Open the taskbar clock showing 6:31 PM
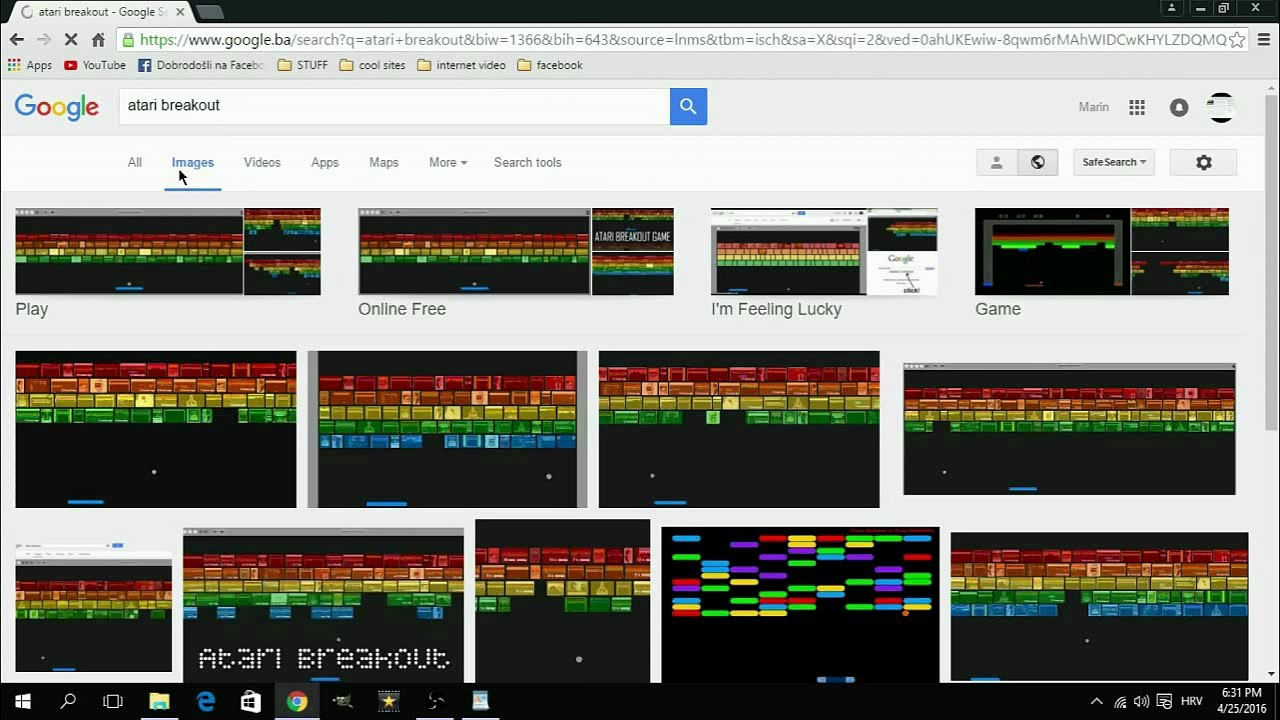The height and width of the screenshot is (720, 1280). (x=1241, y=701)
